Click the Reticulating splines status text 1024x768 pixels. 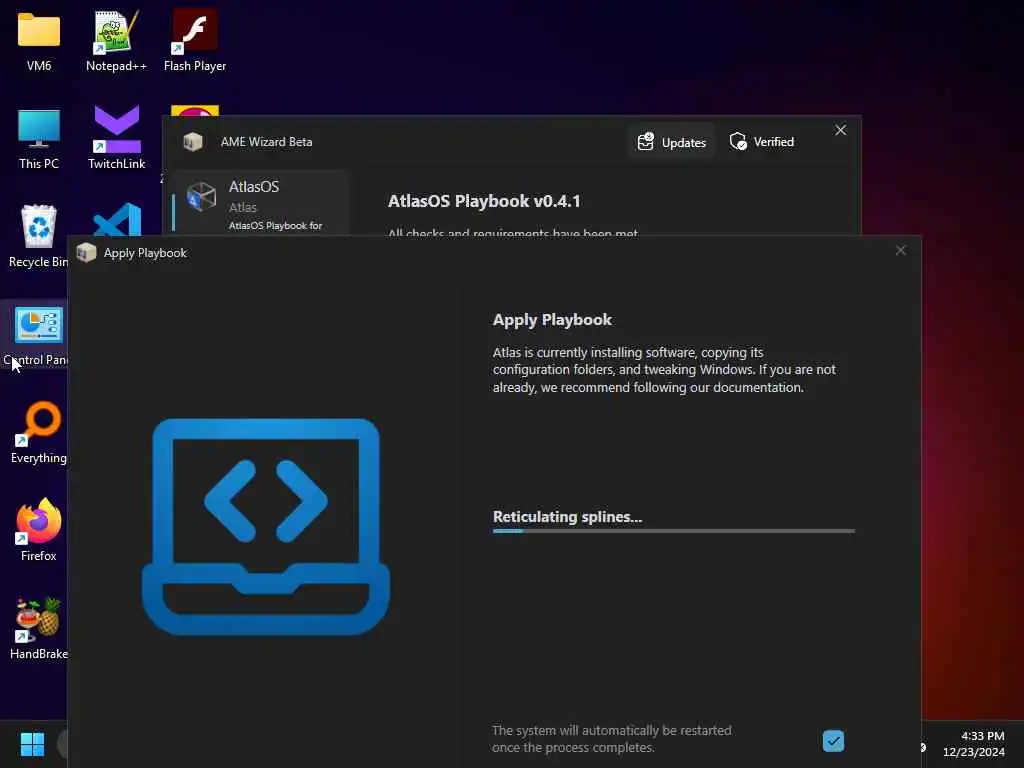click(568, 517)
